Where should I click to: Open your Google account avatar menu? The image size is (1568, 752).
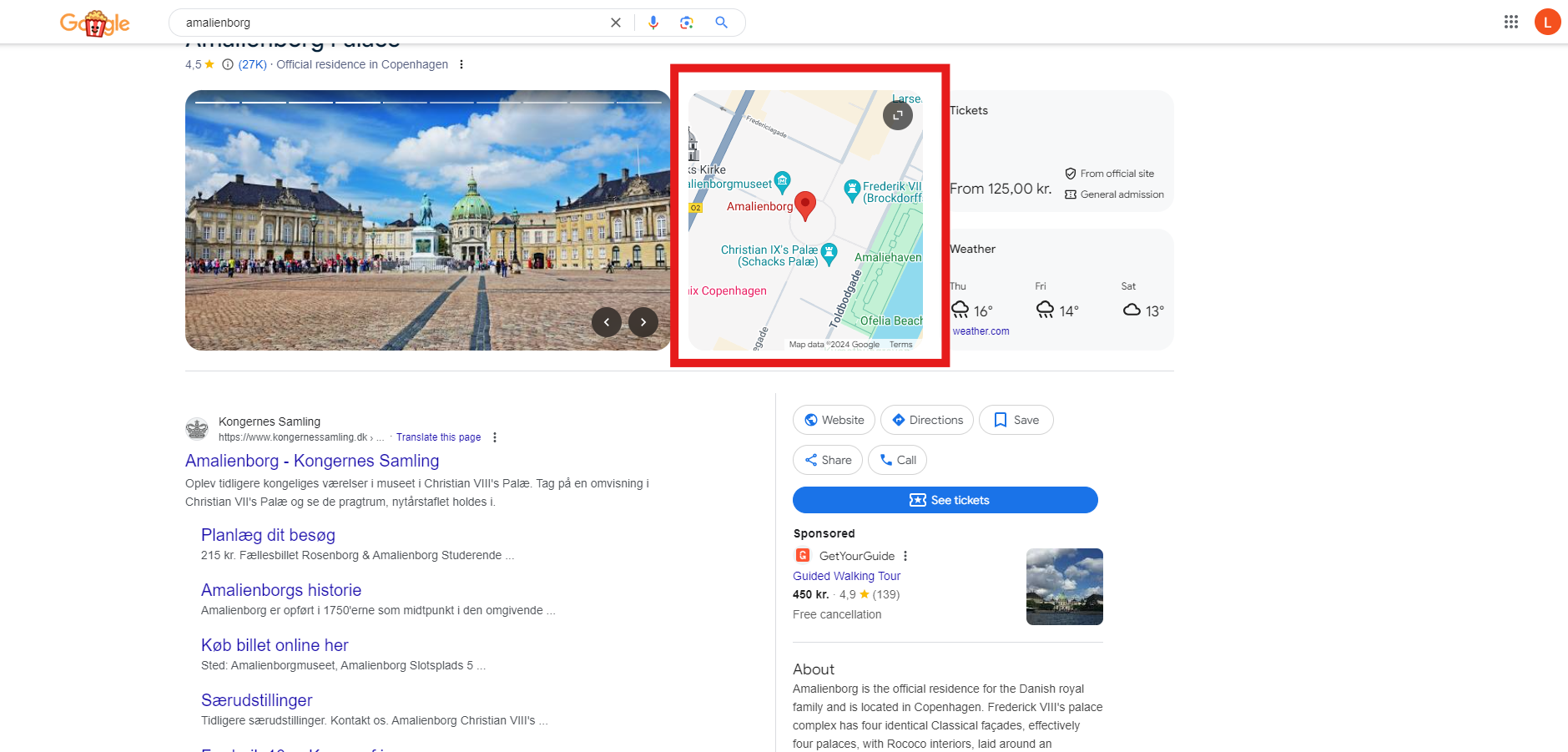1548,22
